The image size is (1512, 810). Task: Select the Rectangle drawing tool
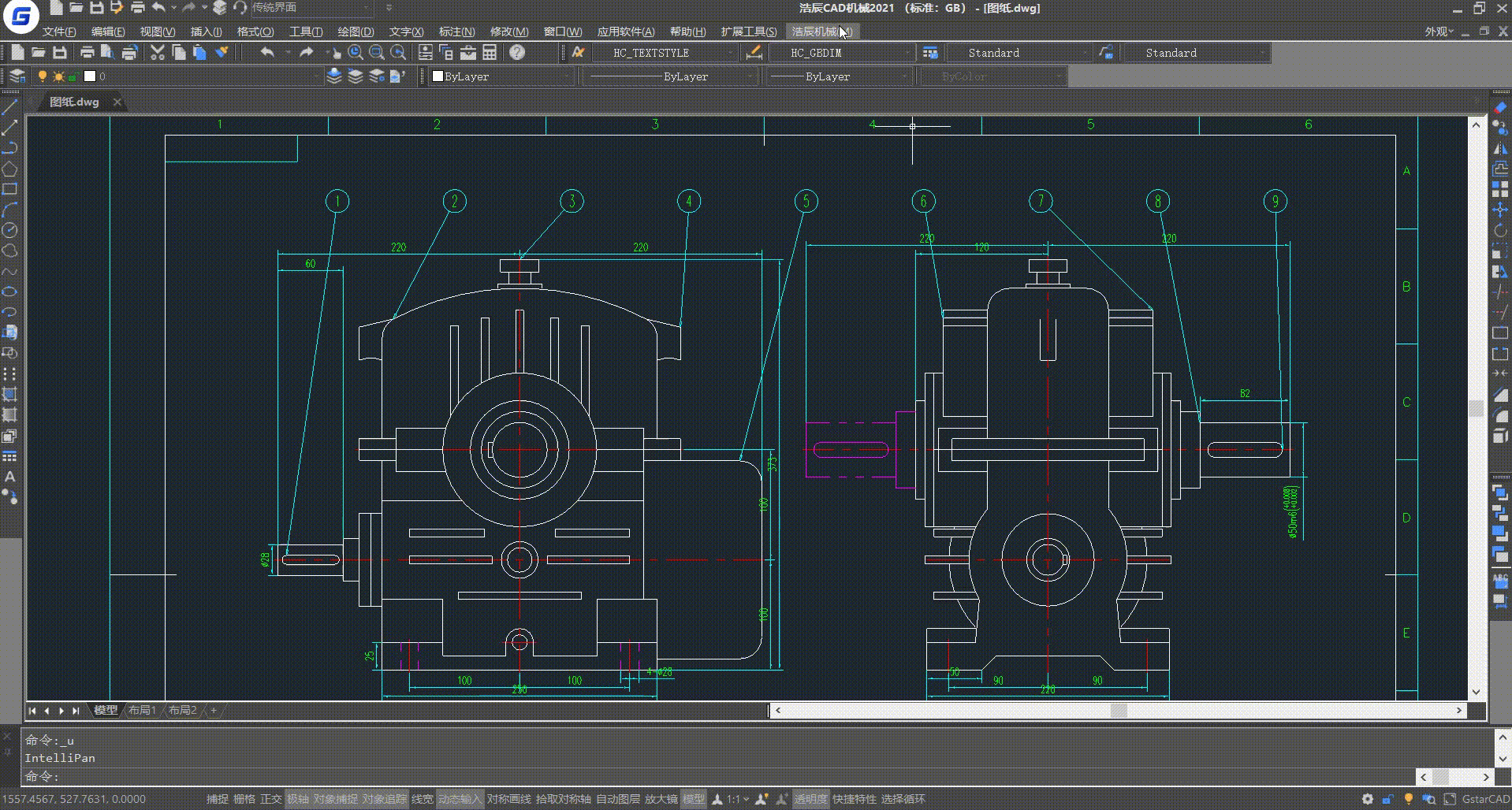click(x=9, y=189)
